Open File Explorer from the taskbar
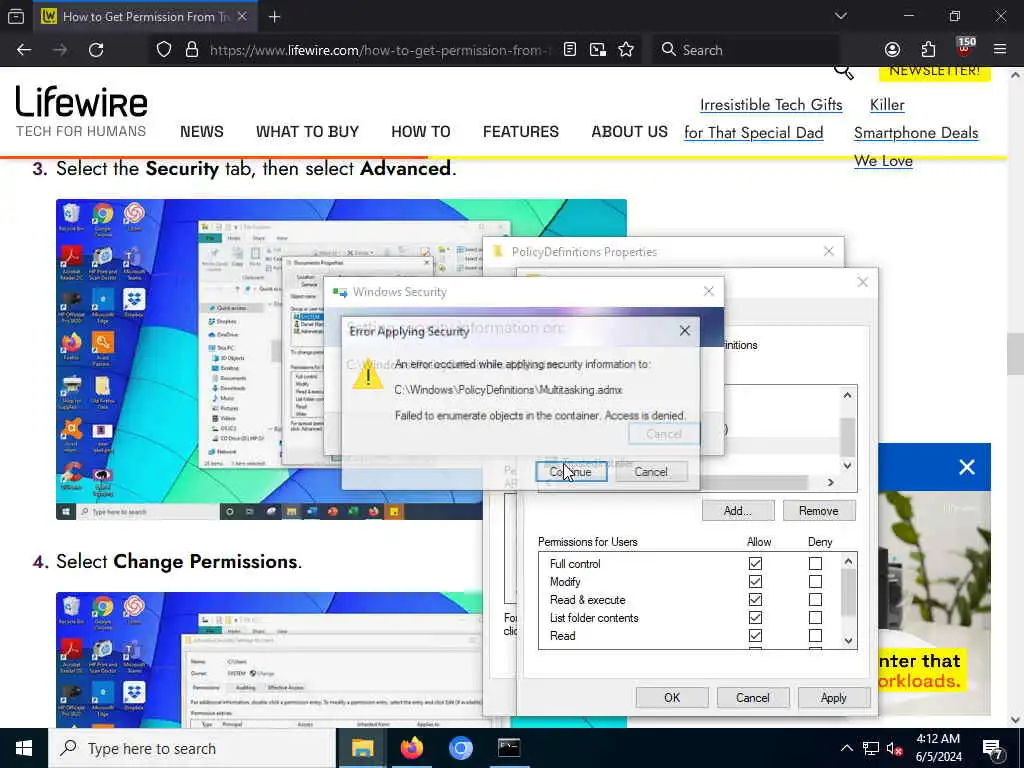The width and height of the screenshot is (1024, 768). [x=362, y=748]
